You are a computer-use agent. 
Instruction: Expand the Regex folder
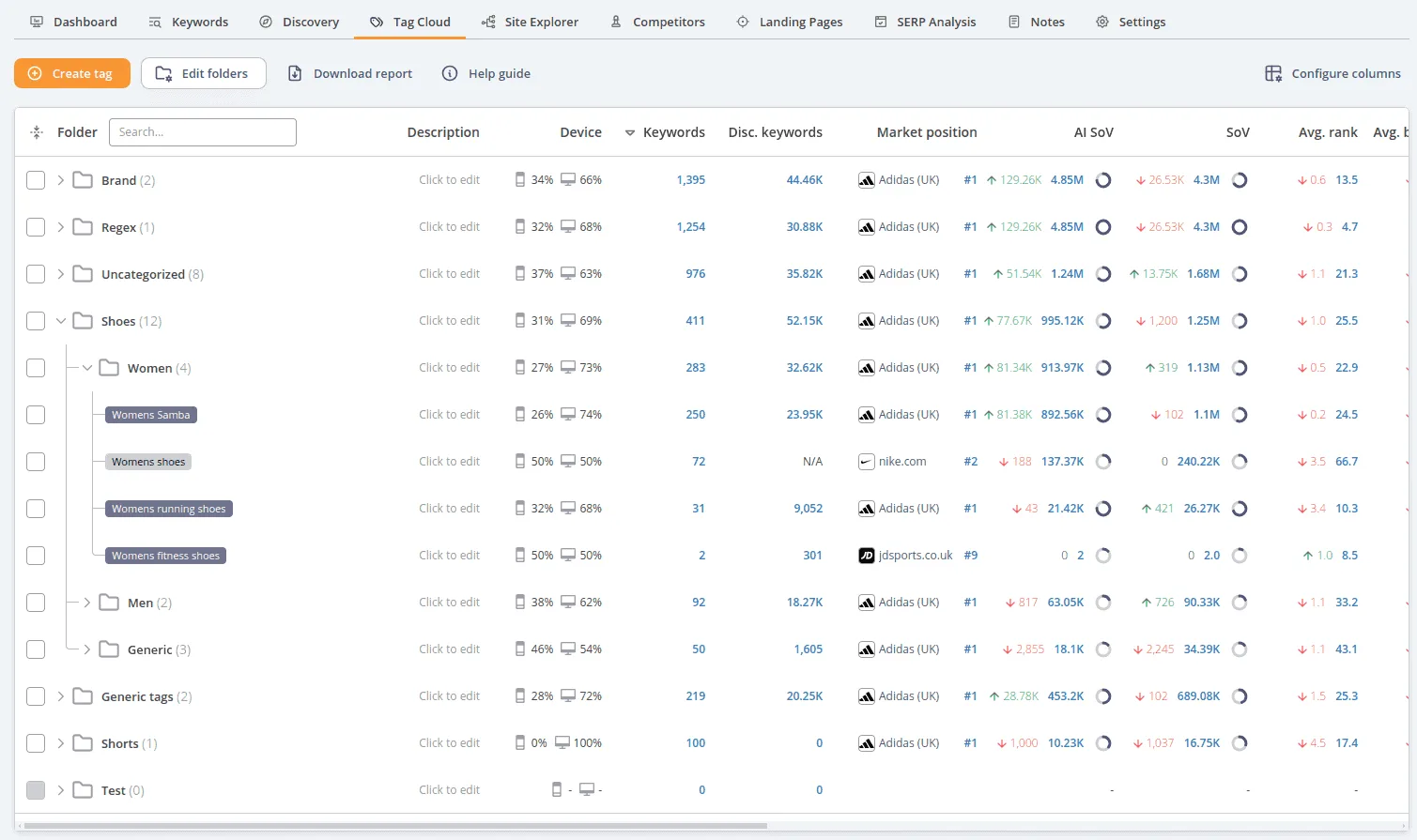tap(61, 227)
